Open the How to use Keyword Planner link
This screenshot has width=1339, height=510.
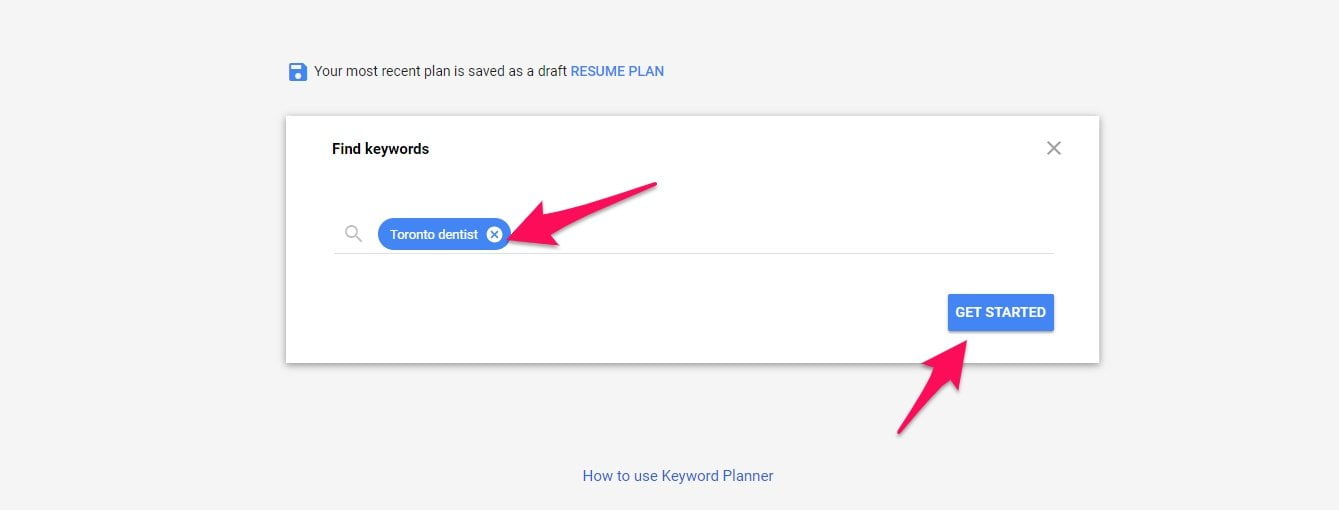[678, 476]
